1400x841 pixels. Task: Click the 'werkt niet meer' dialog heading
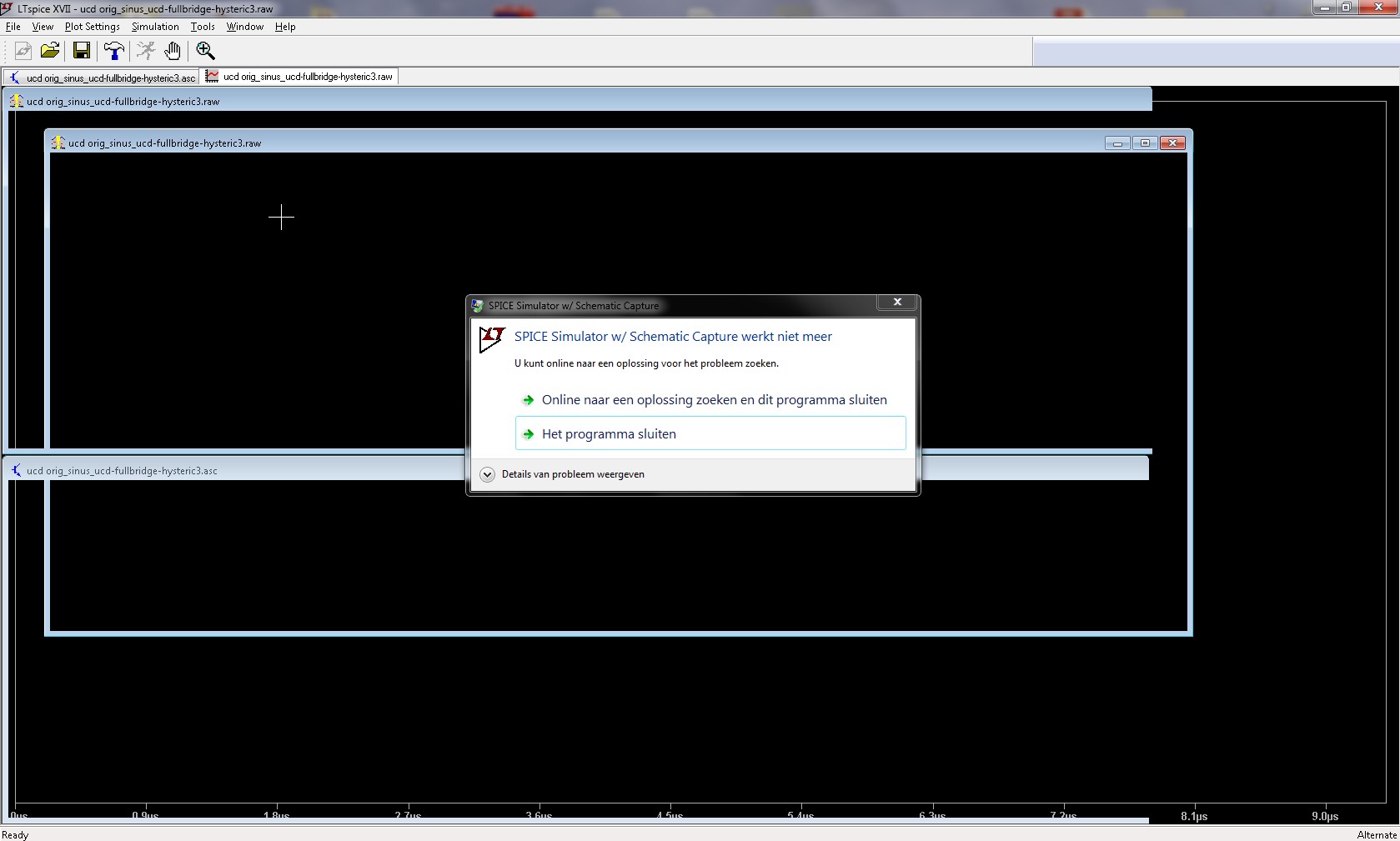[673, 337]
